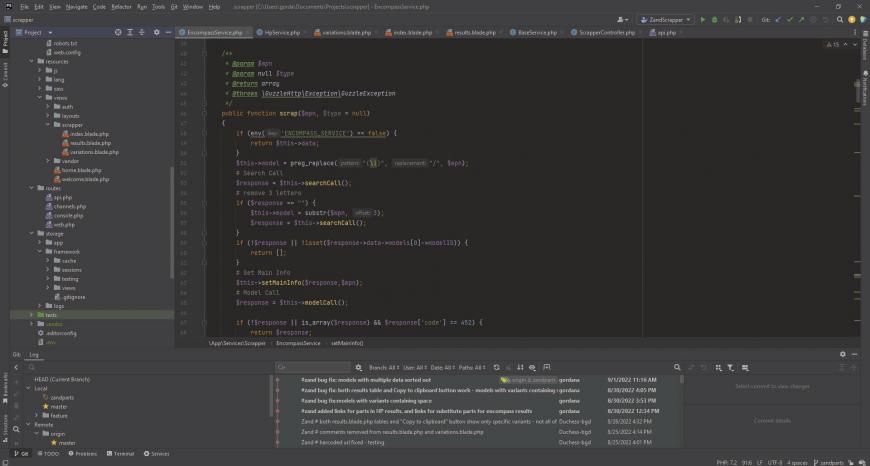Image resolution: width=870 pixels, height=466 pixels.
Task: Click Expand All icon in Project panel header
Action: [x=130, y=33]
